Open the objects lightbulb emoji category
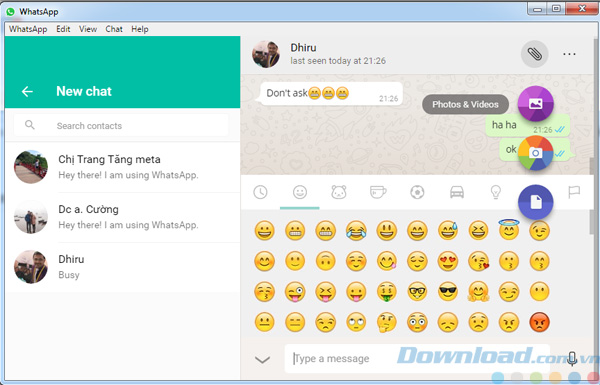The width and height of the screenshot is (600, 385). [496, 192]
